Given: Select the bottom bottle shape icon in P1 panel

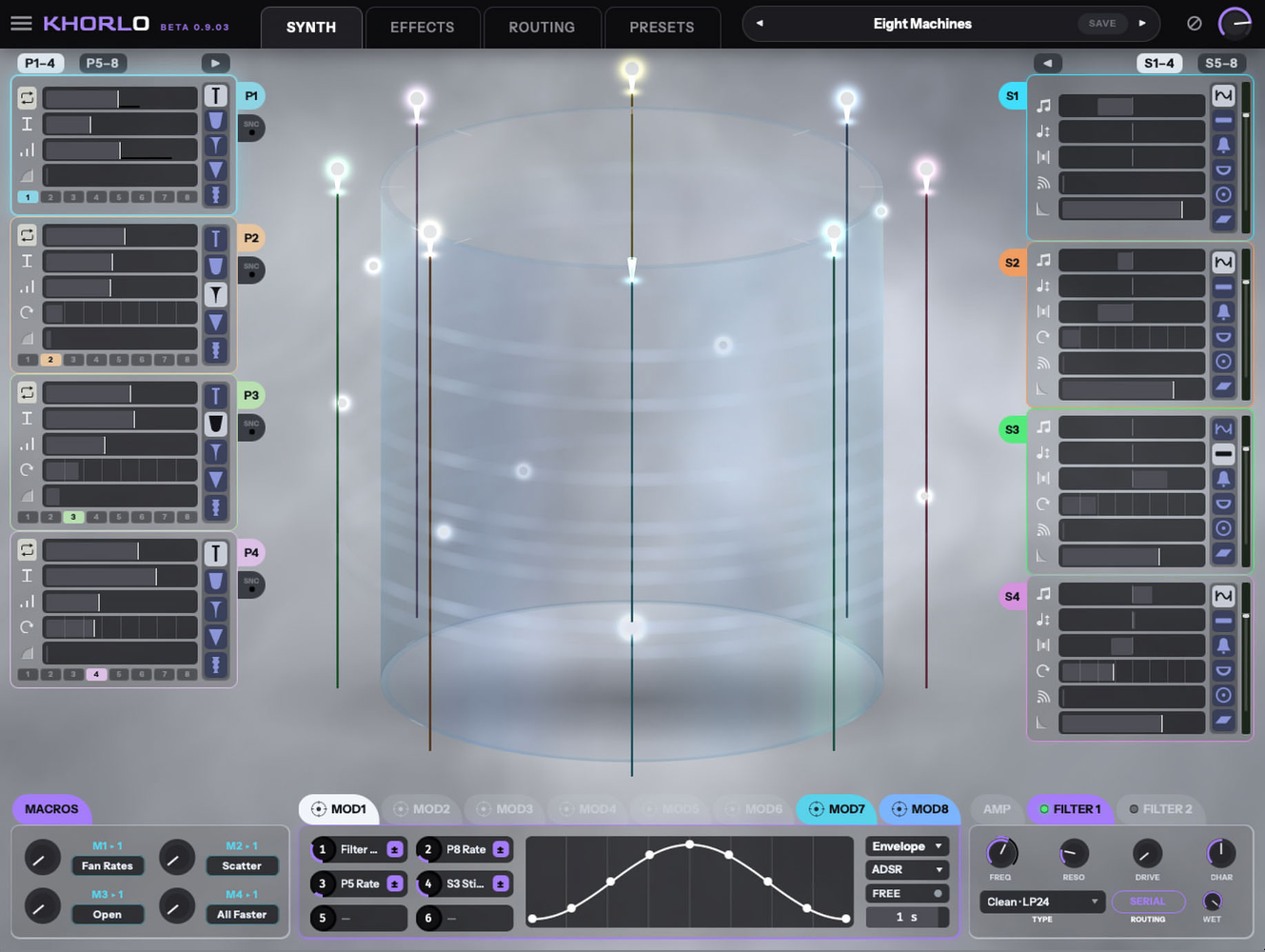Looking at the screenshot, I should pos(216,195).
